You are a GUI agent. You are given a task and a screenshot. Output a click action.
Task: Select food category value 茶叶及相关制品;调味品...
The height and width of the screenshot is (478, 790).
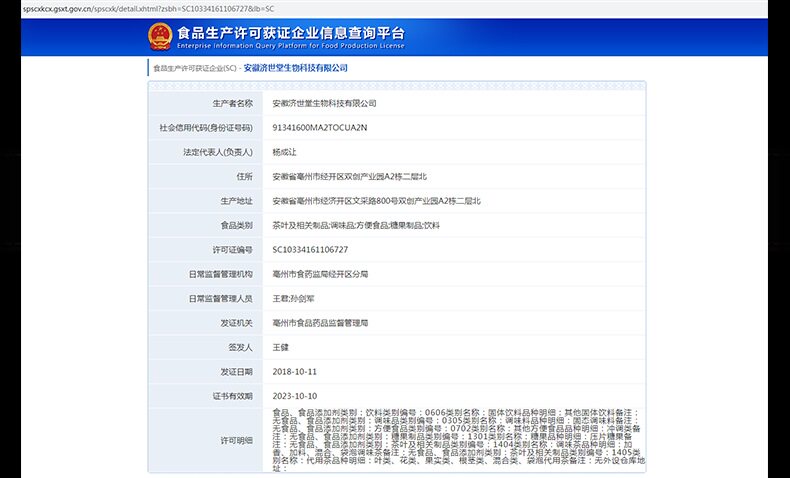(356, 226)
